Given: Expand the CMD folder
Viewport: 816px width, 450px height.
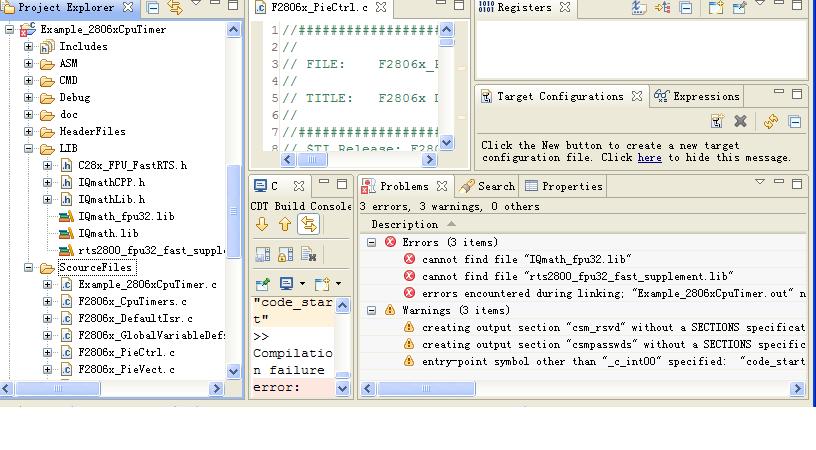Looking at the screenshot, I should [29, 81].
